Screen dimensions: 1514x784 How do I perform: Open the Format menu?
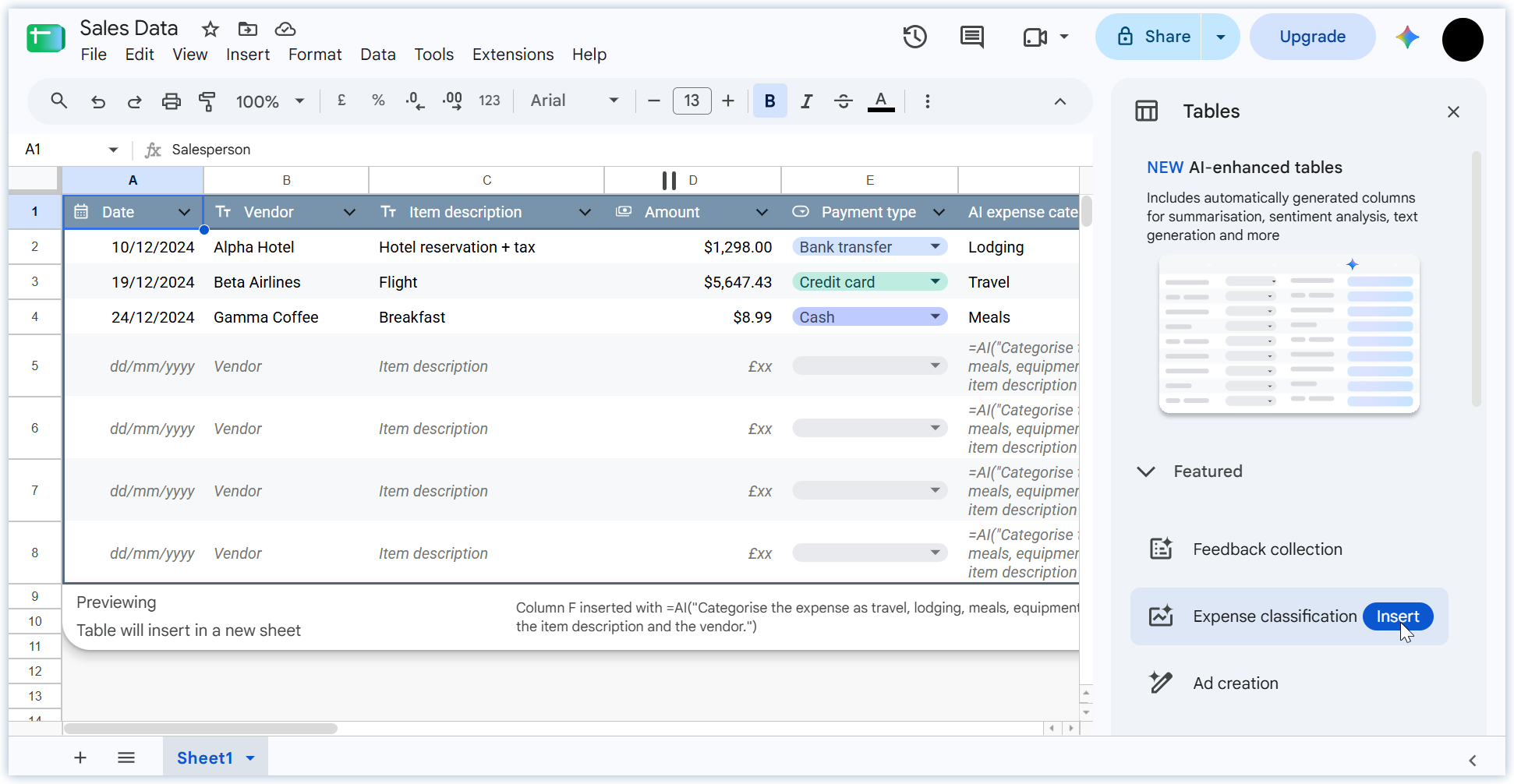(315, 55)
